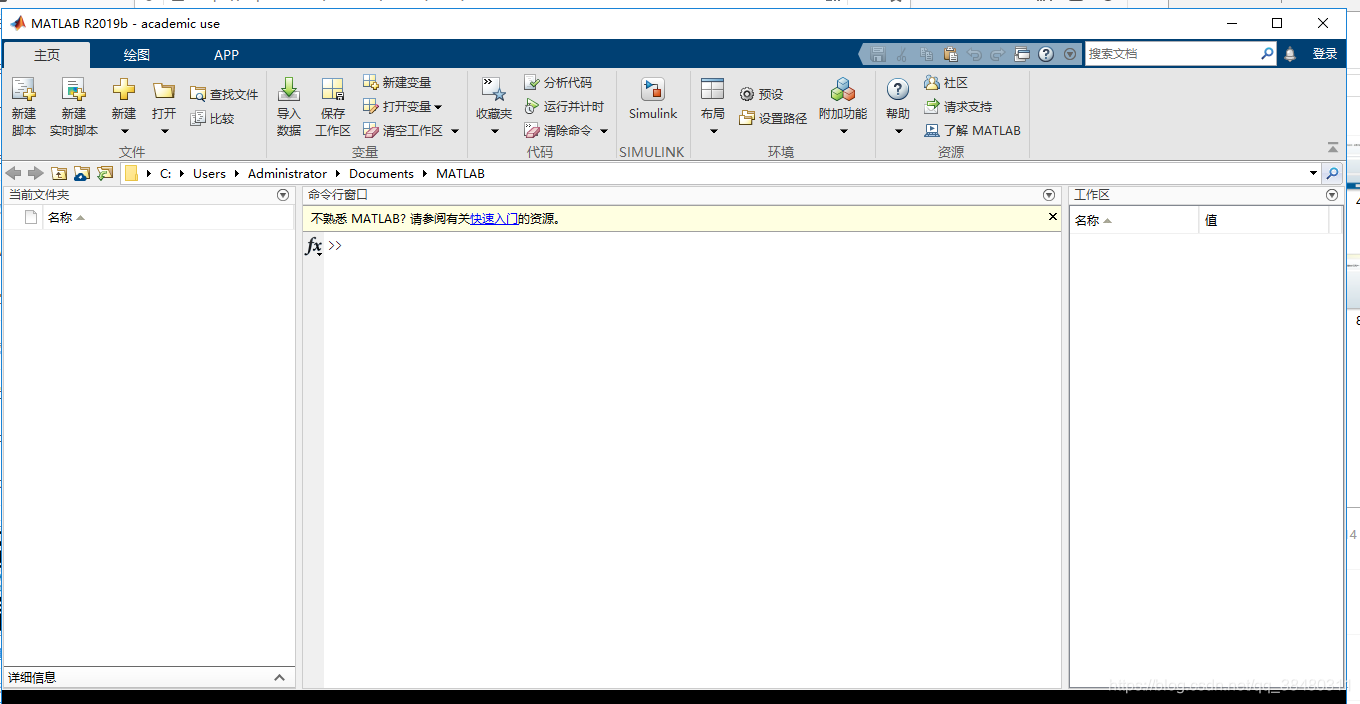
Task: Click Clear Commands (清除命令)
Action: (558, 130)
